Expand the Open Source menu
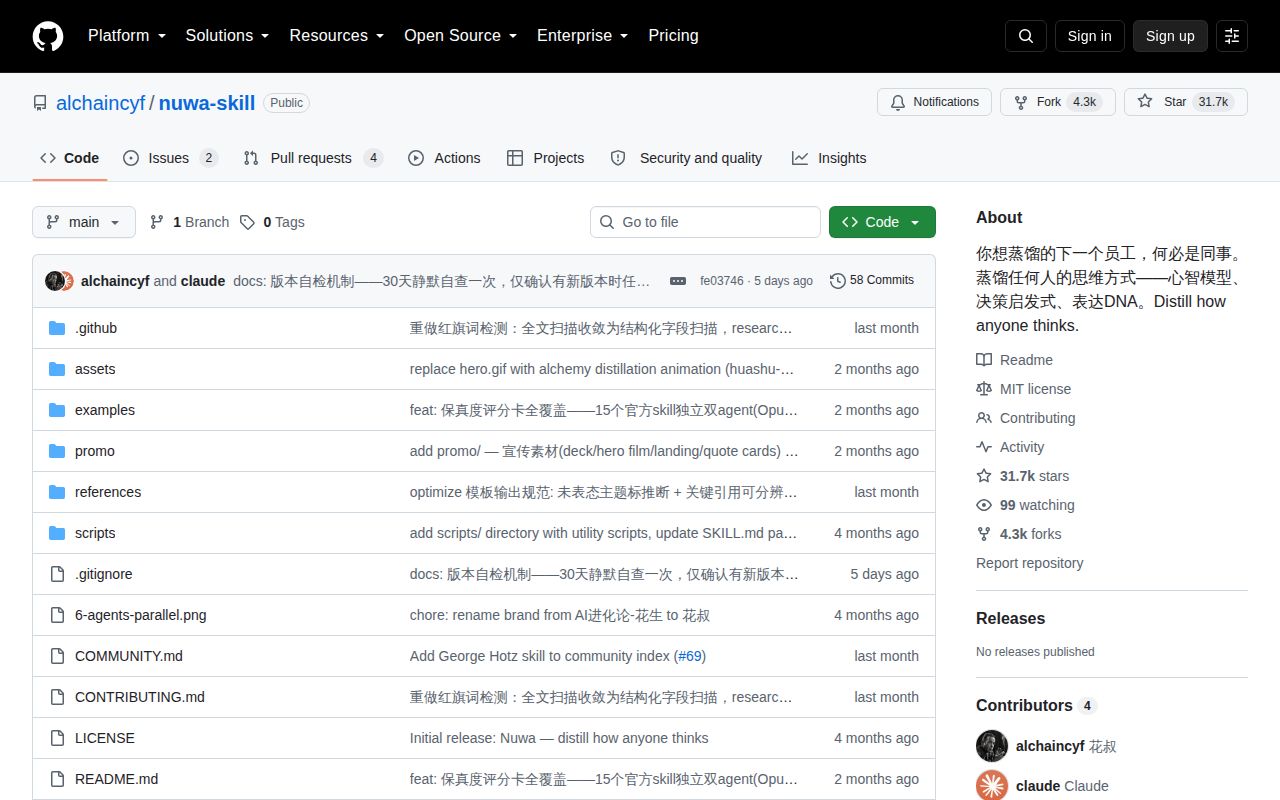 (460, 36)
